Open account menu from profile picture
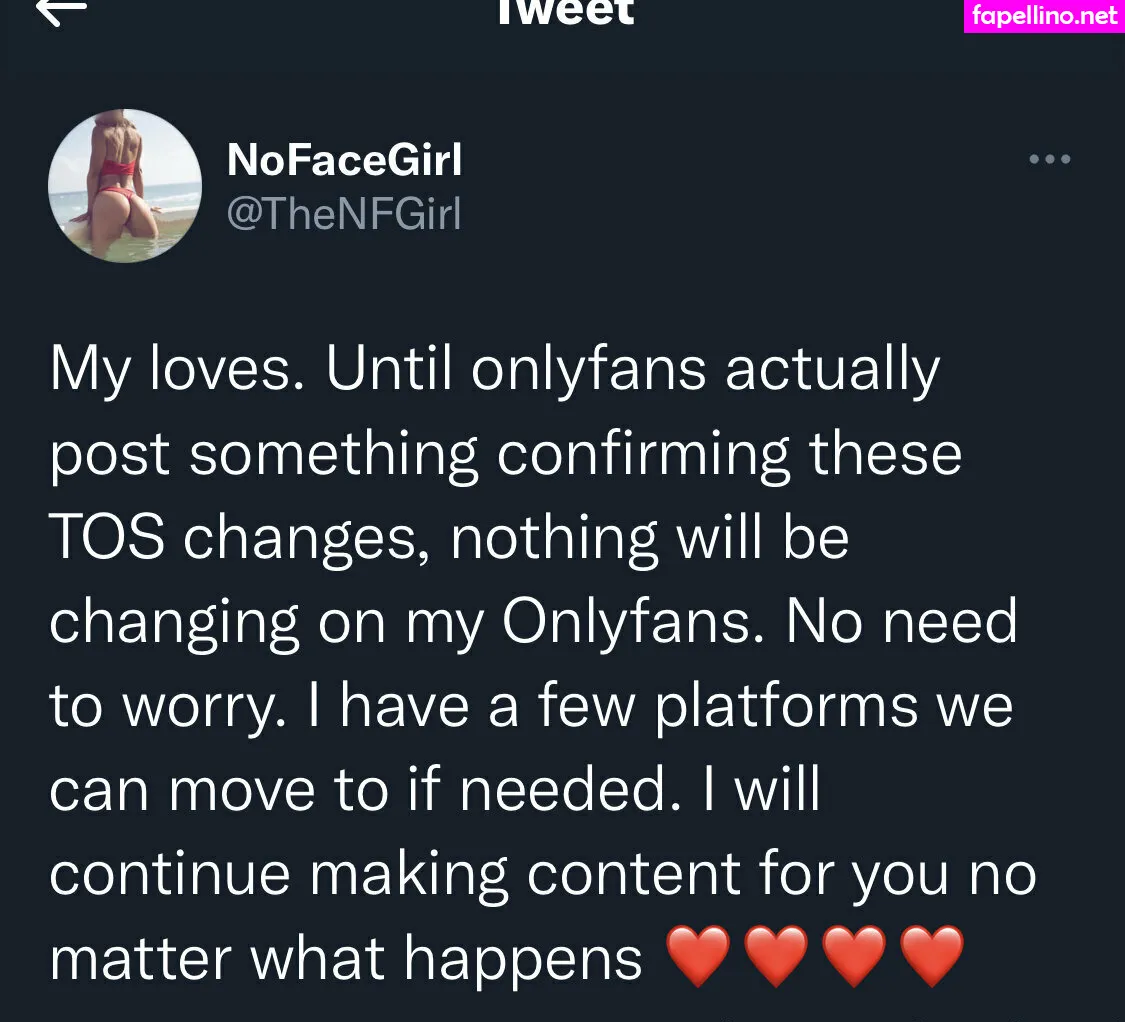This screenshot has height=1022, width=1125. tap(124, 186)
